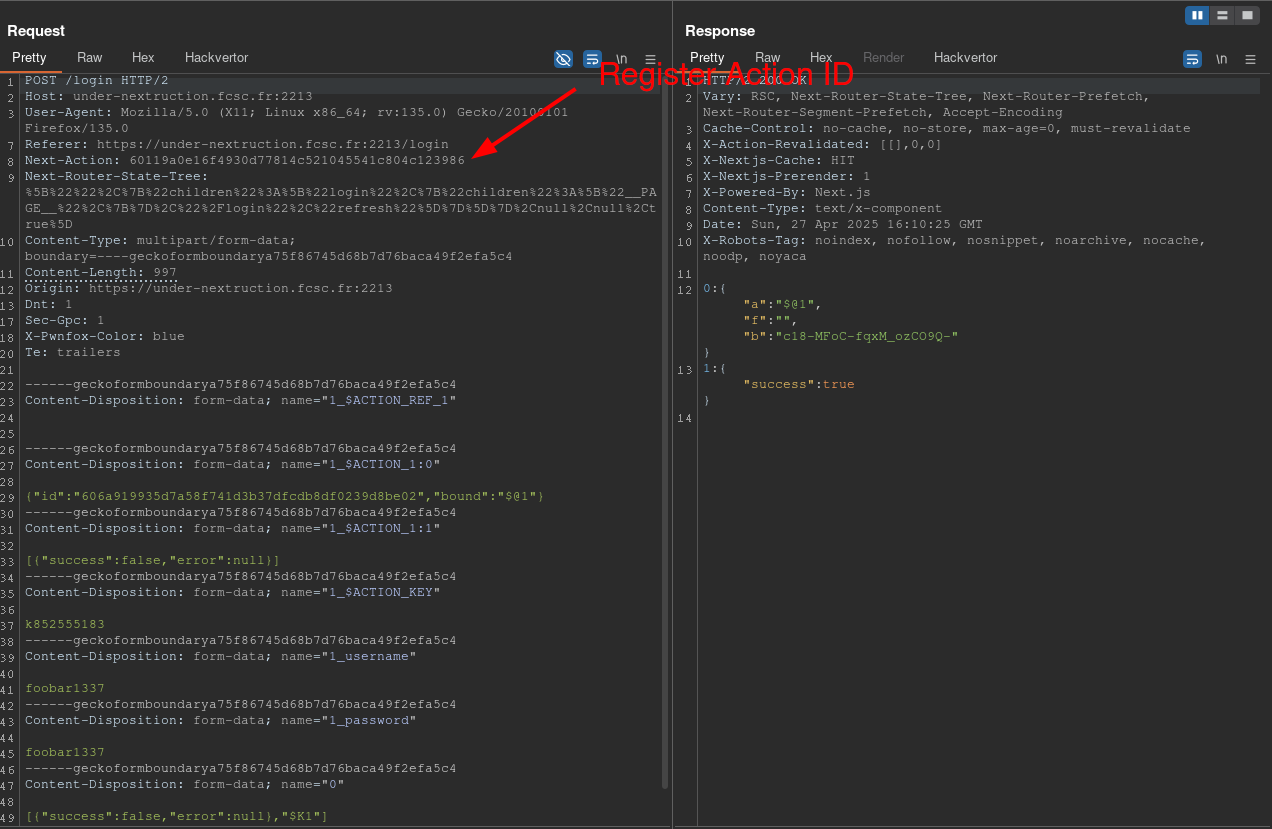The height and width of the screenshot is (829, 1272).
Task: Click the 'Dnt: 1' header line
Action: [49, 304]
